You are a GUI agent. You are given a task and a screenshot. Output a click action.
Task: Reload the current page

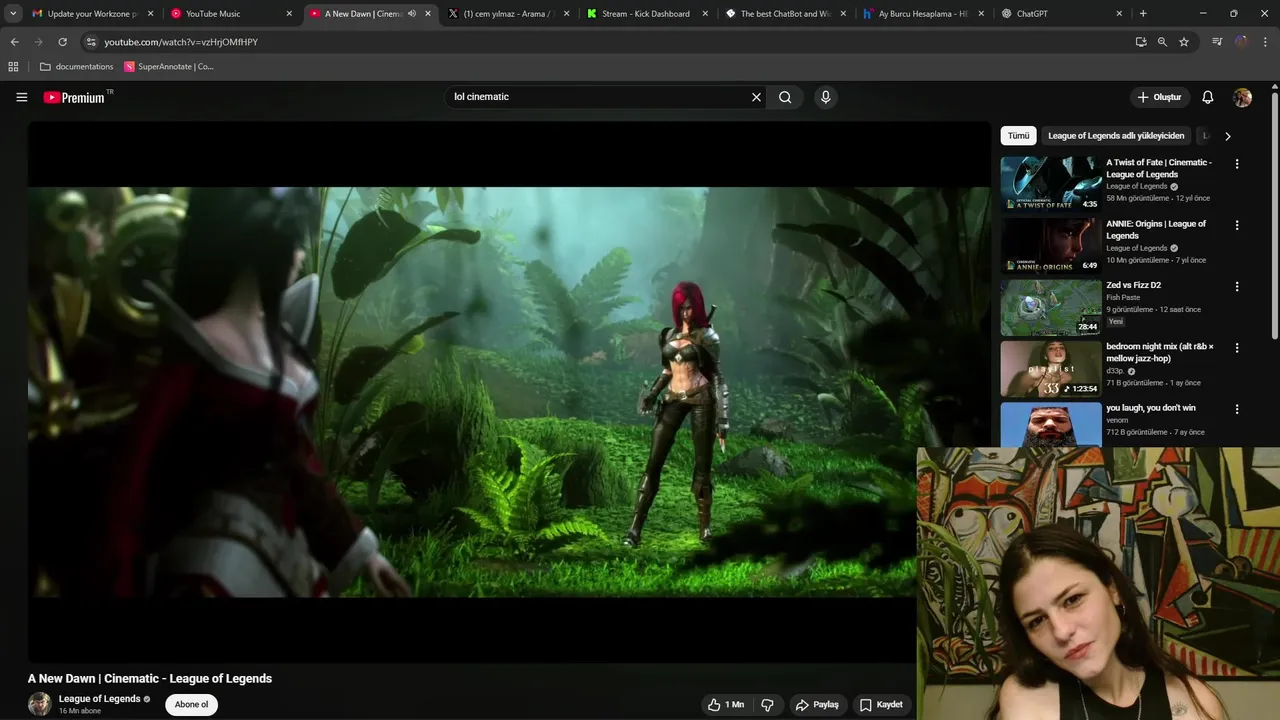click(x=62, y=42)
